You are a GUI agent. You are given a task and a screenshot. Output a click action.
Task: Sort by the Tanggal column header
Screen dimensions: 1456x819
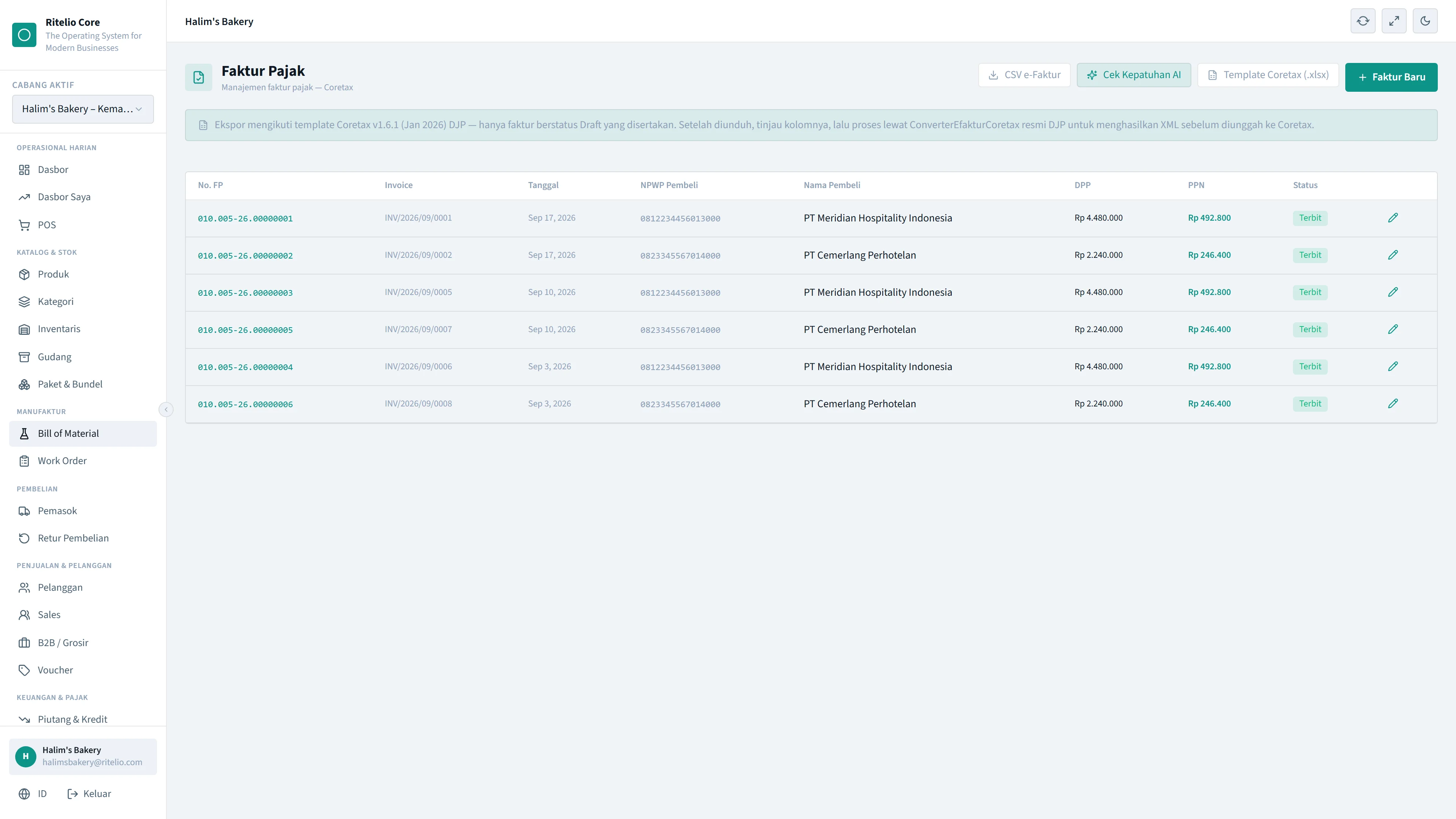click(543, 185)
